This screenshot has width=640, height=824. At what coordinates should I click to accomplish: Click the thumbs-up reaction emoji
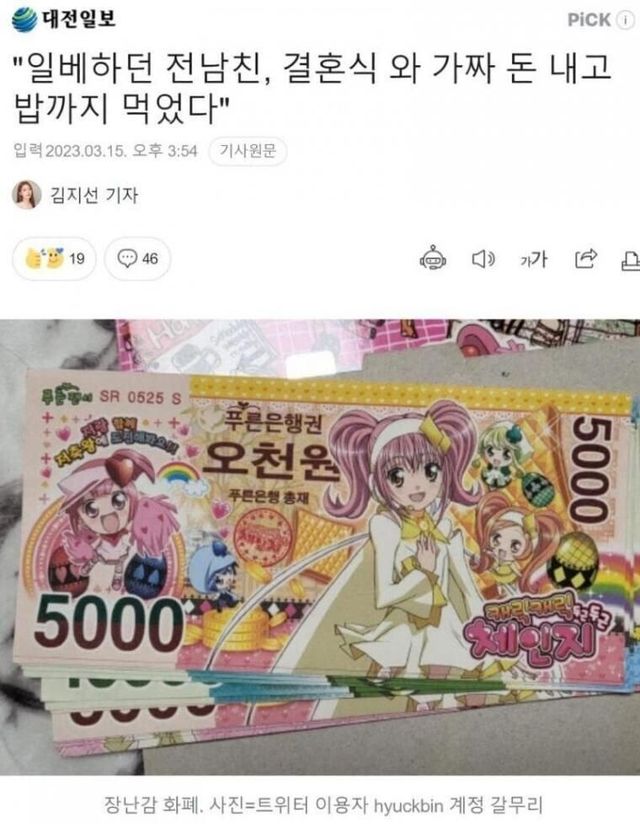[x=35, y=258]
